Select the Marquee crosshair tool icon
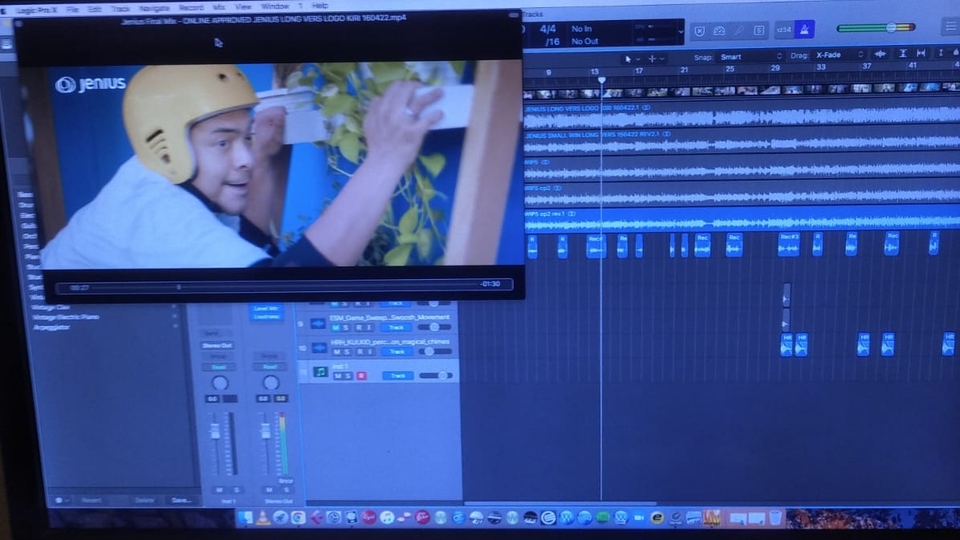Image resolution: width=960 pixels, height=540 pixels. coord(652,59)
